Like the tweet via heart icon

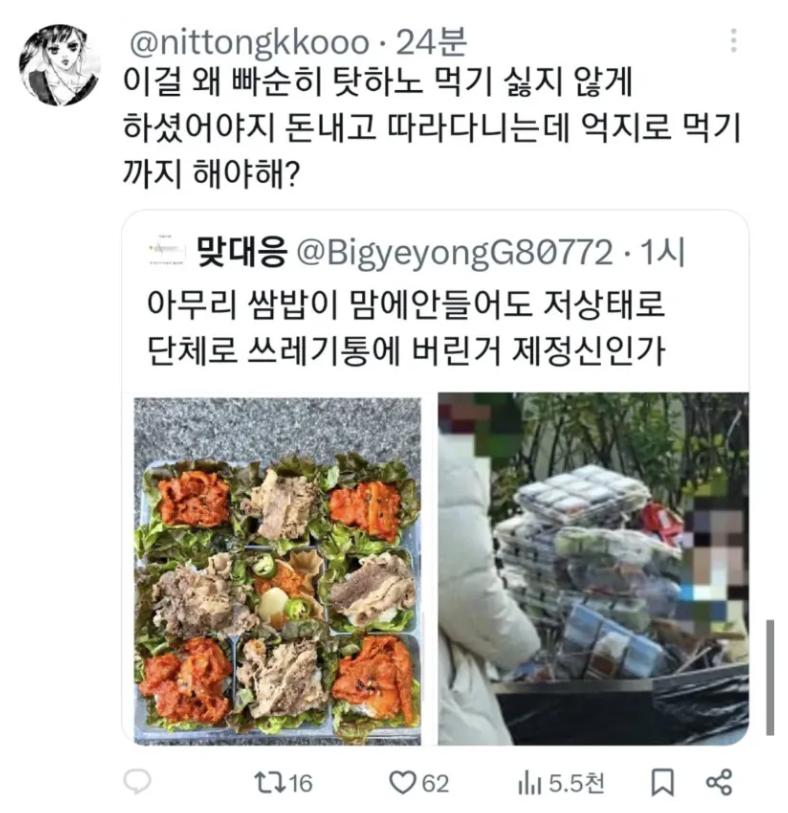click(402, 782)
